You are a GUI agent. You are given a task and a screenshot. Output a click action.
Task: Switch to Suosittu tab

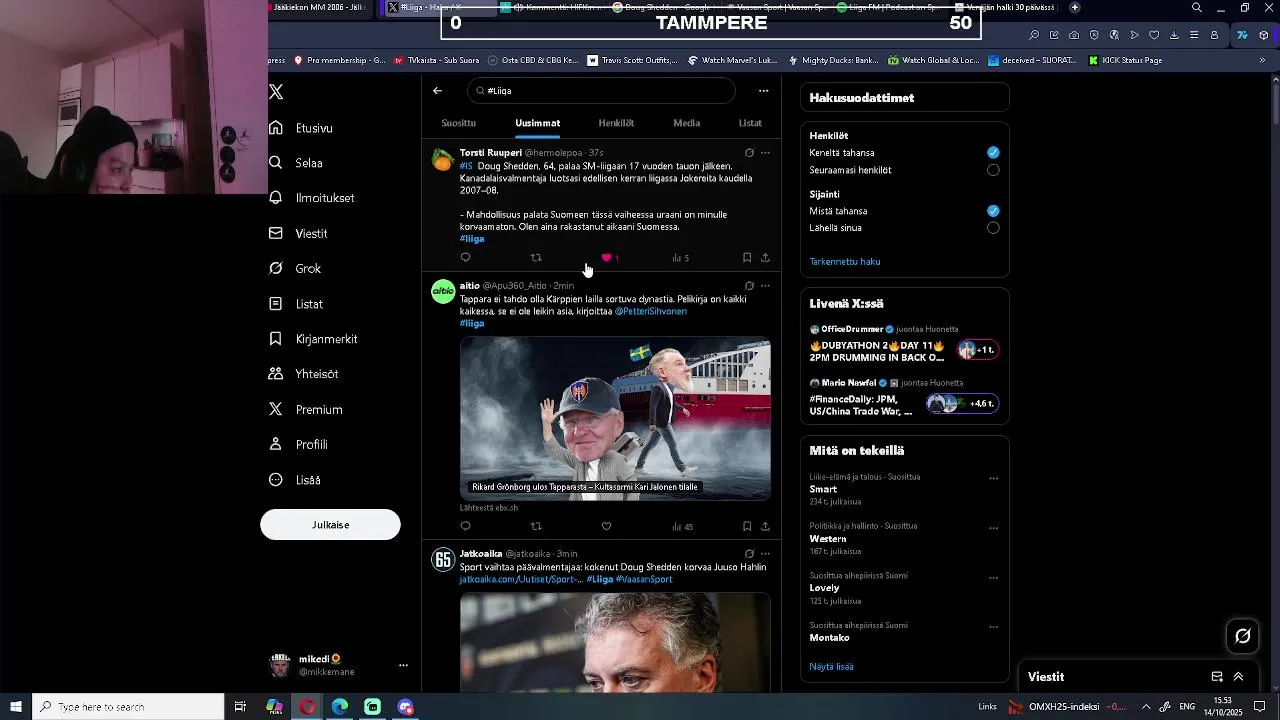[x=459, y=123]
